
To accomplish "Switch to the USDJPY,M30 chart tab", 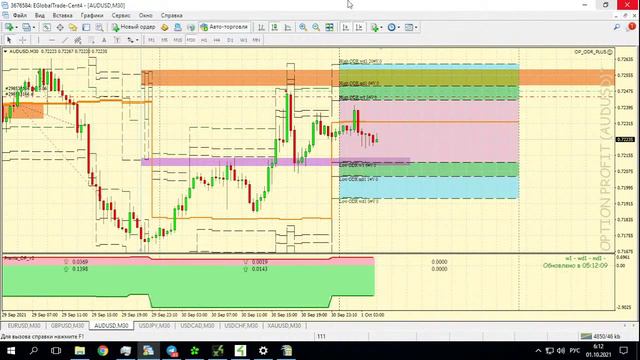I will click(154, 326).
